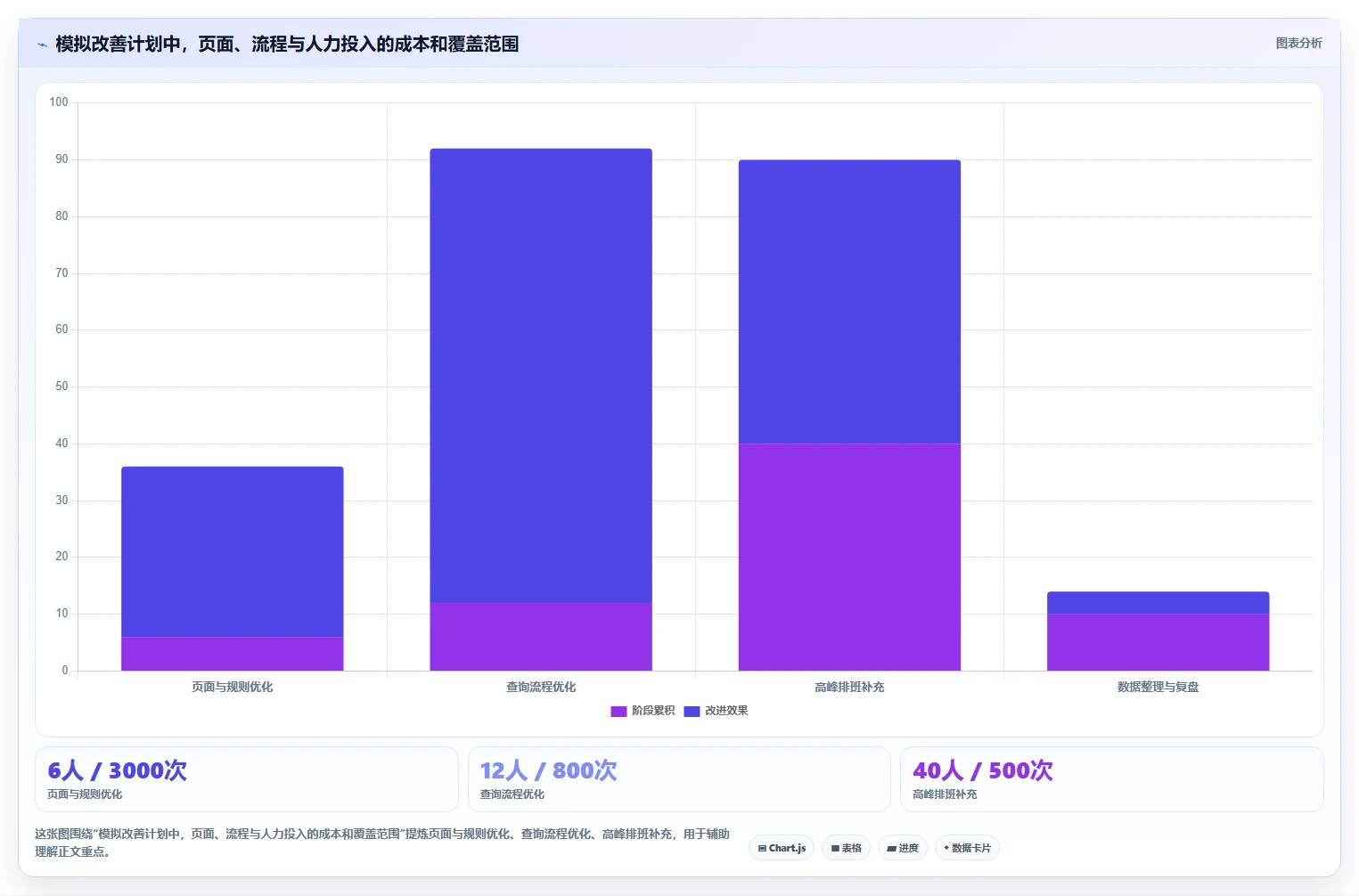Image resolution: width=1359 pixels, height=896 pixels.
Task: Click the 6人 / 3000次 card value
Action: click(x=117, y=770)
